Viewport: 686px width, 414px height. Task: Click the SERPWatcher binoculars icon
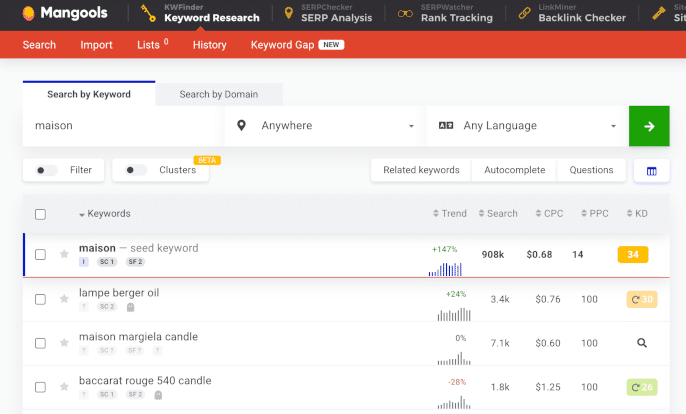pos(405,14)
